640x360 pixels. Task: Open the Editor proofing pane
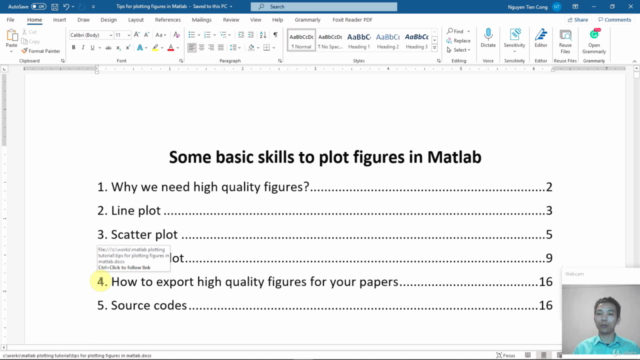(541, 39)
